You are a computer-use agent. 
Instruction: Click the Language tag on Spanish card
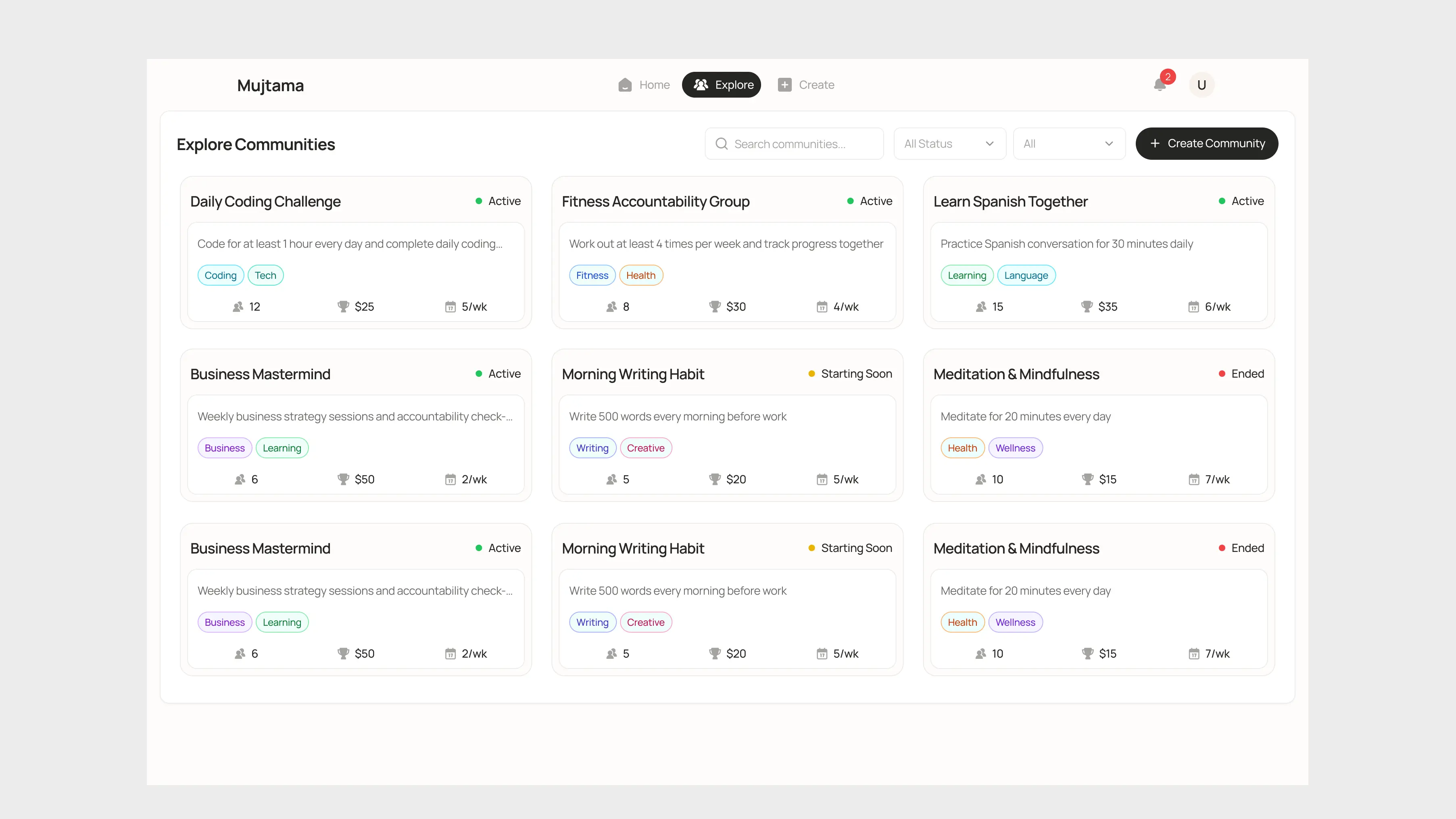point(1026,275)
